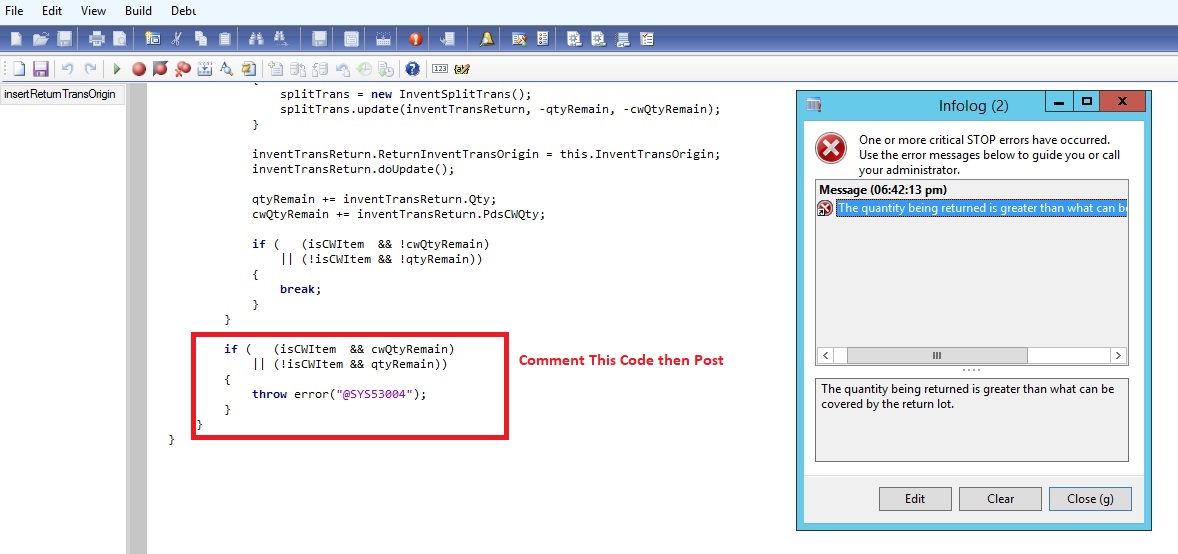Click the Undo arrow in editor toolbar
Image resolution: width=1178 pixels, height=554 pixels.
(x=68, y=69)
